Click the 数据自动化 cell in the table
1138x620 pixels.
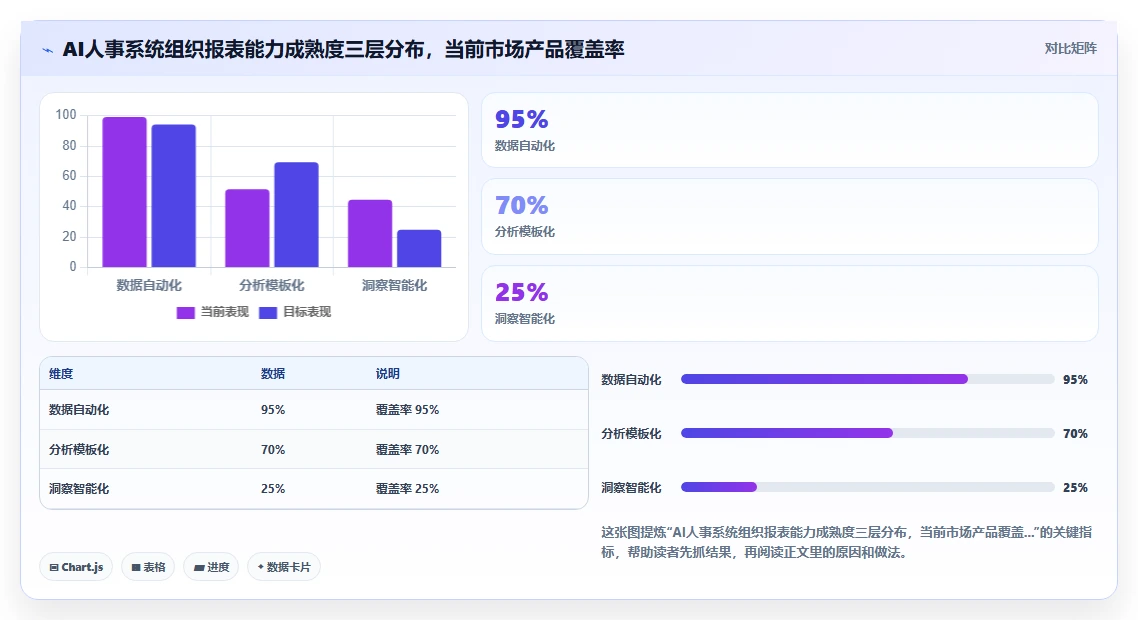[x=79, y=409]
